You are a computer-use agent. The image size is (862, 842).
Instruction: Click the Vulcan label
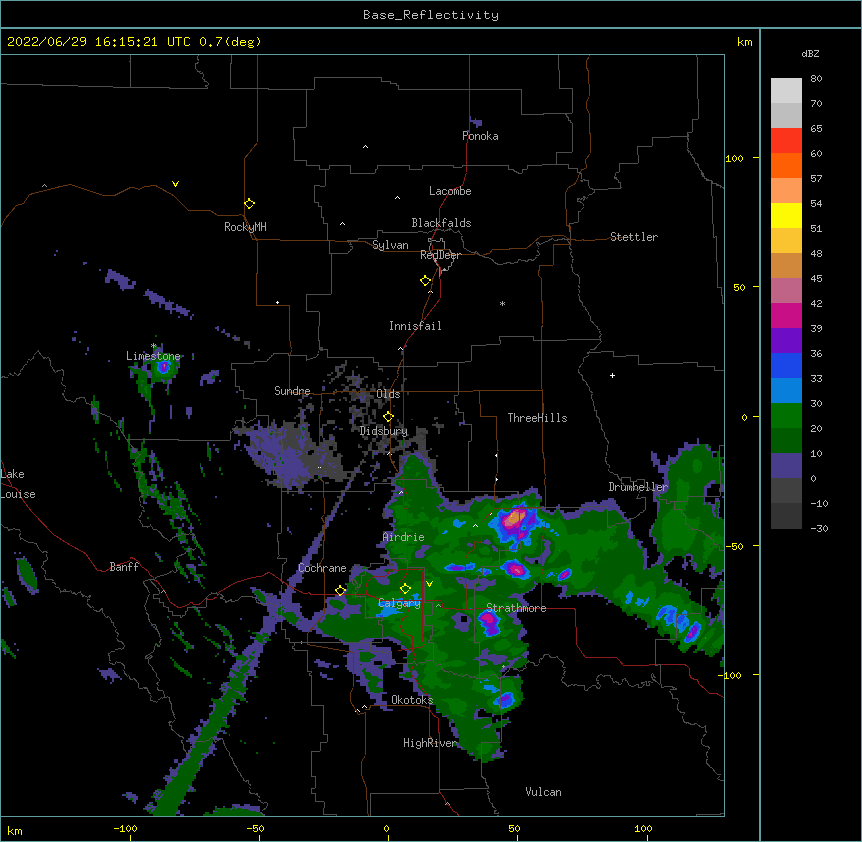pos(543,792)
